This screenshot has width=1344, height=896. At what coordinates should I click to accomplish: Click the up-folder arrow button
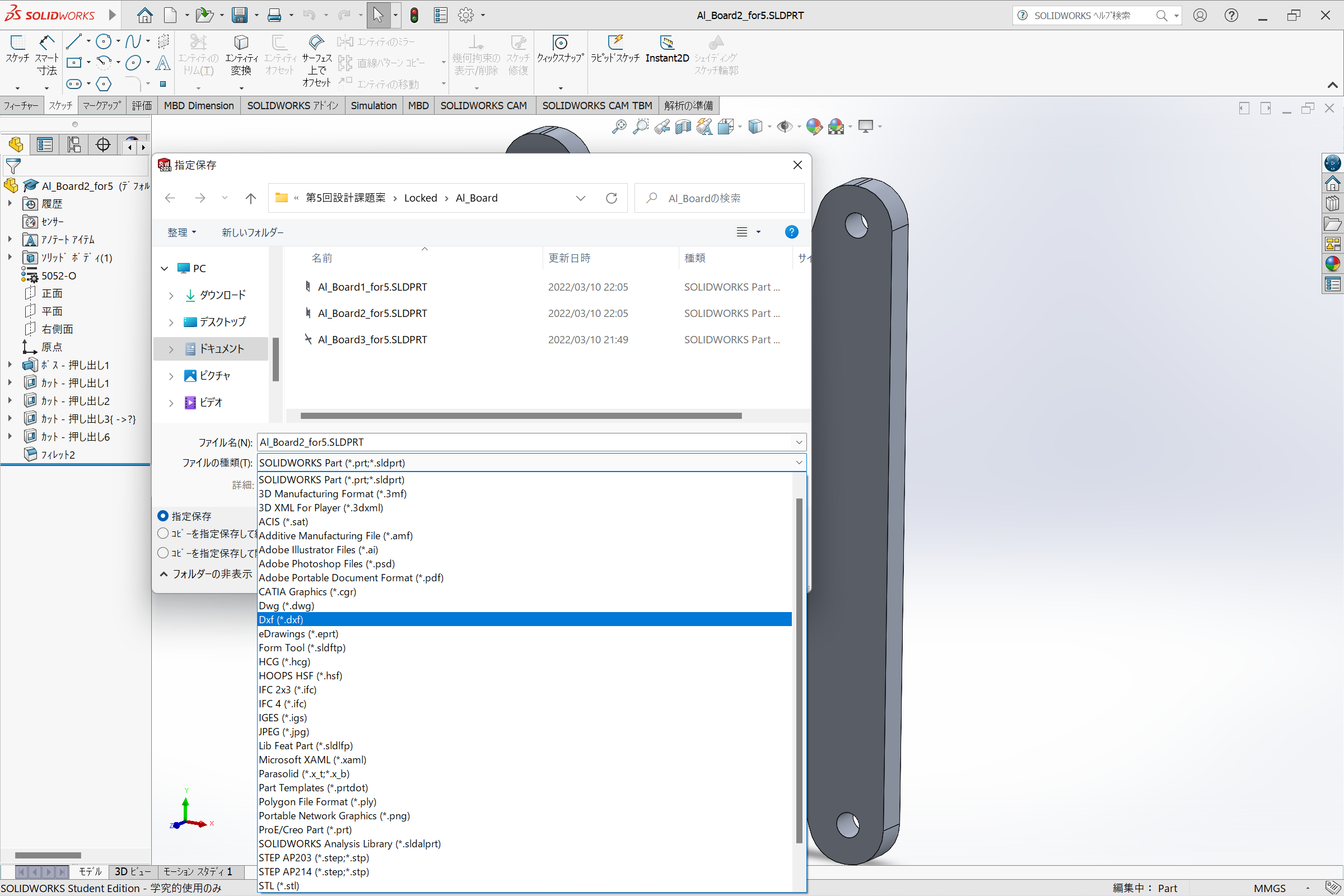(250, 198)
